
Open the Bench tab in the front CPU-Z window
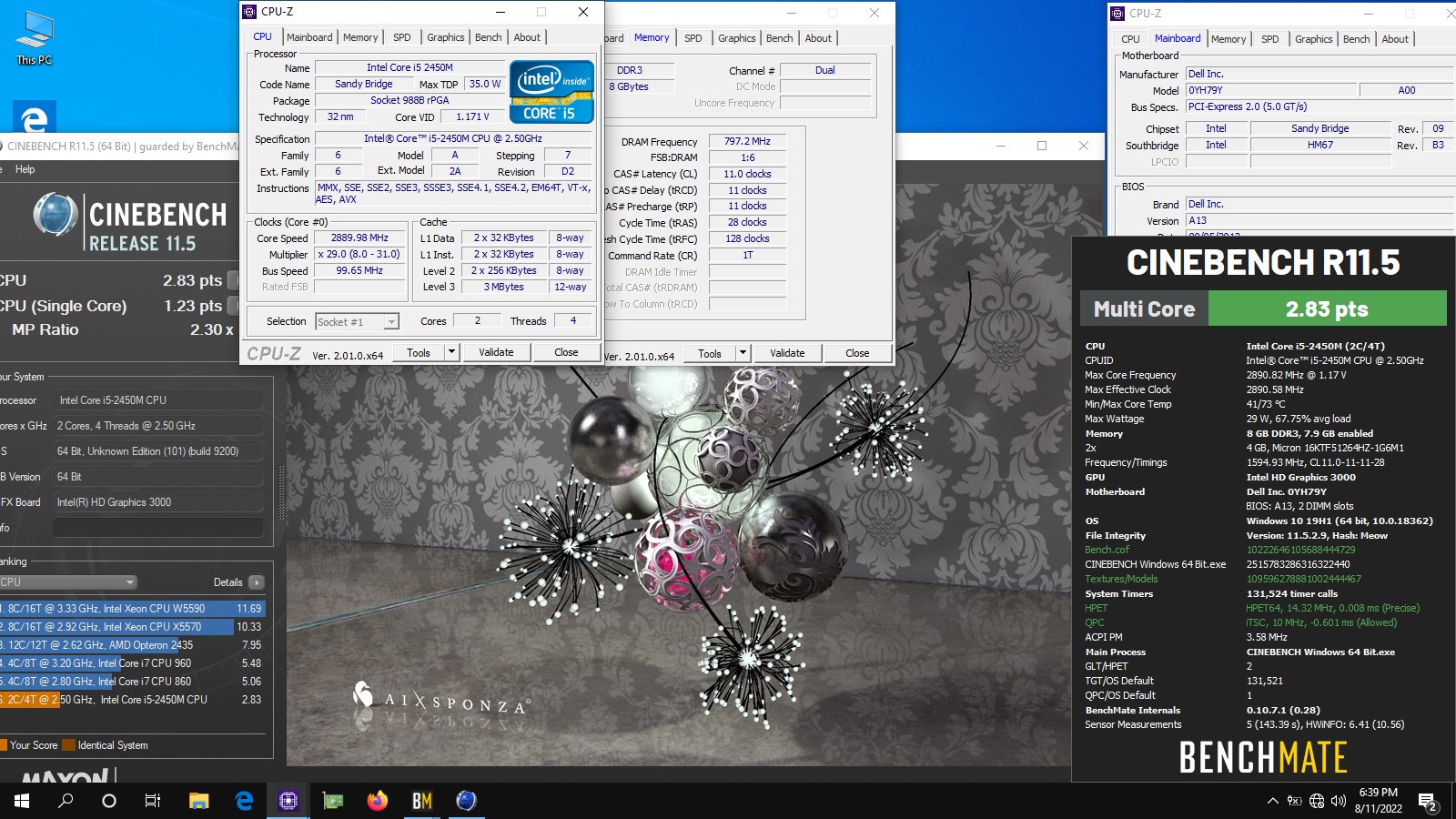[489, 37]
